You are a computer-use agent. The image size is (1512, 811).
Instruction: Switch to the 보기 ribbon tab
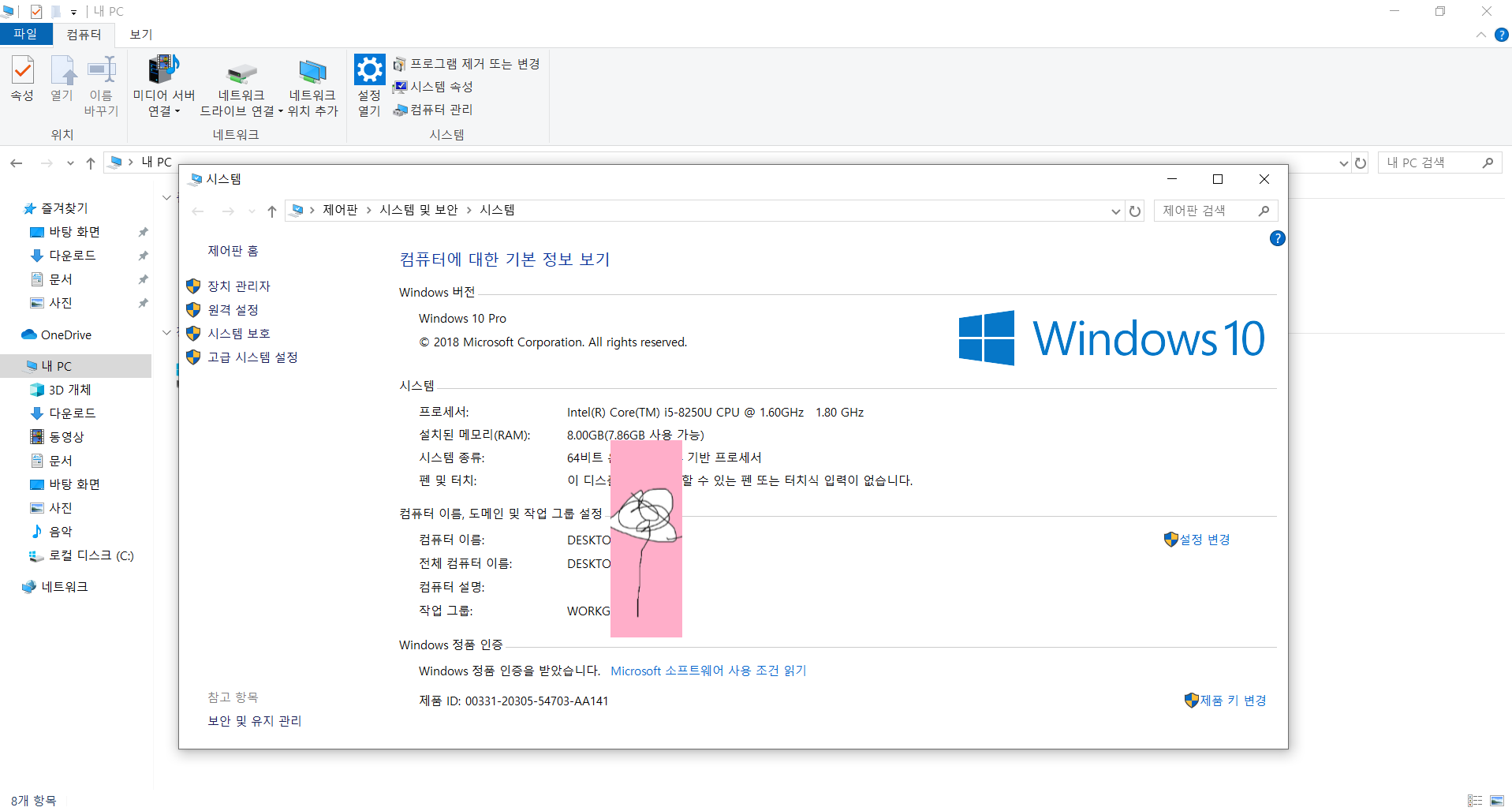[141, 34]
